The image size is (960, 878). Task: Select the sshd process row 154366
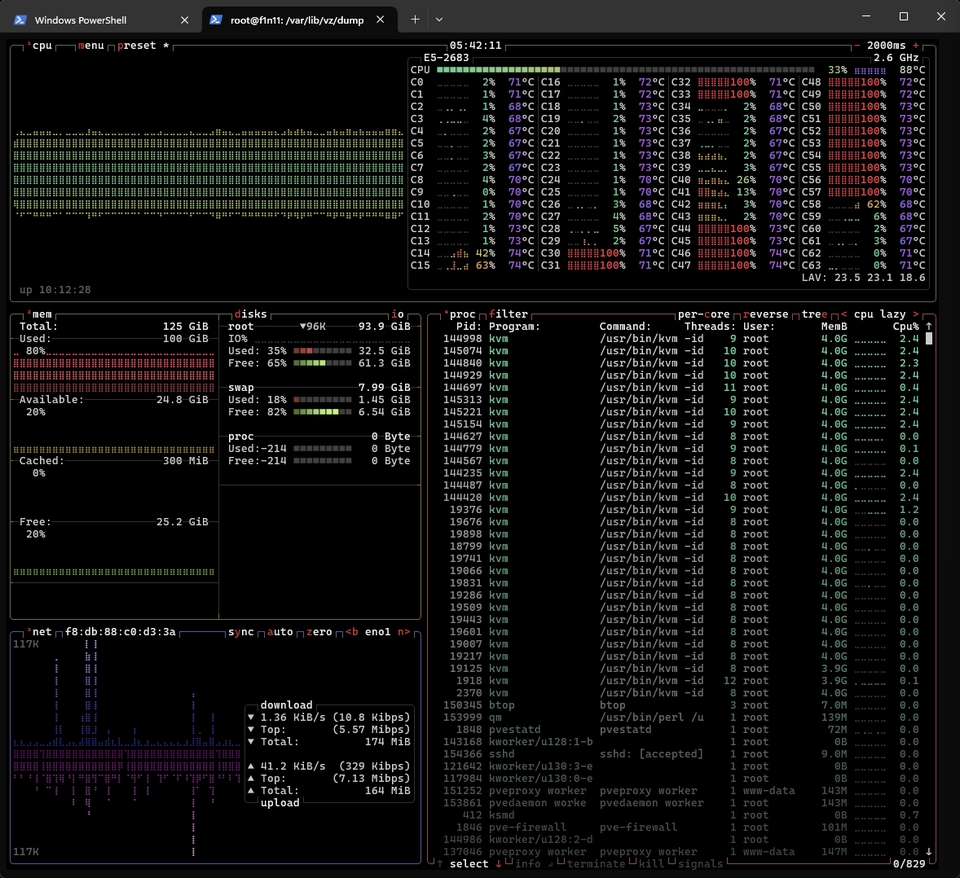681,754
